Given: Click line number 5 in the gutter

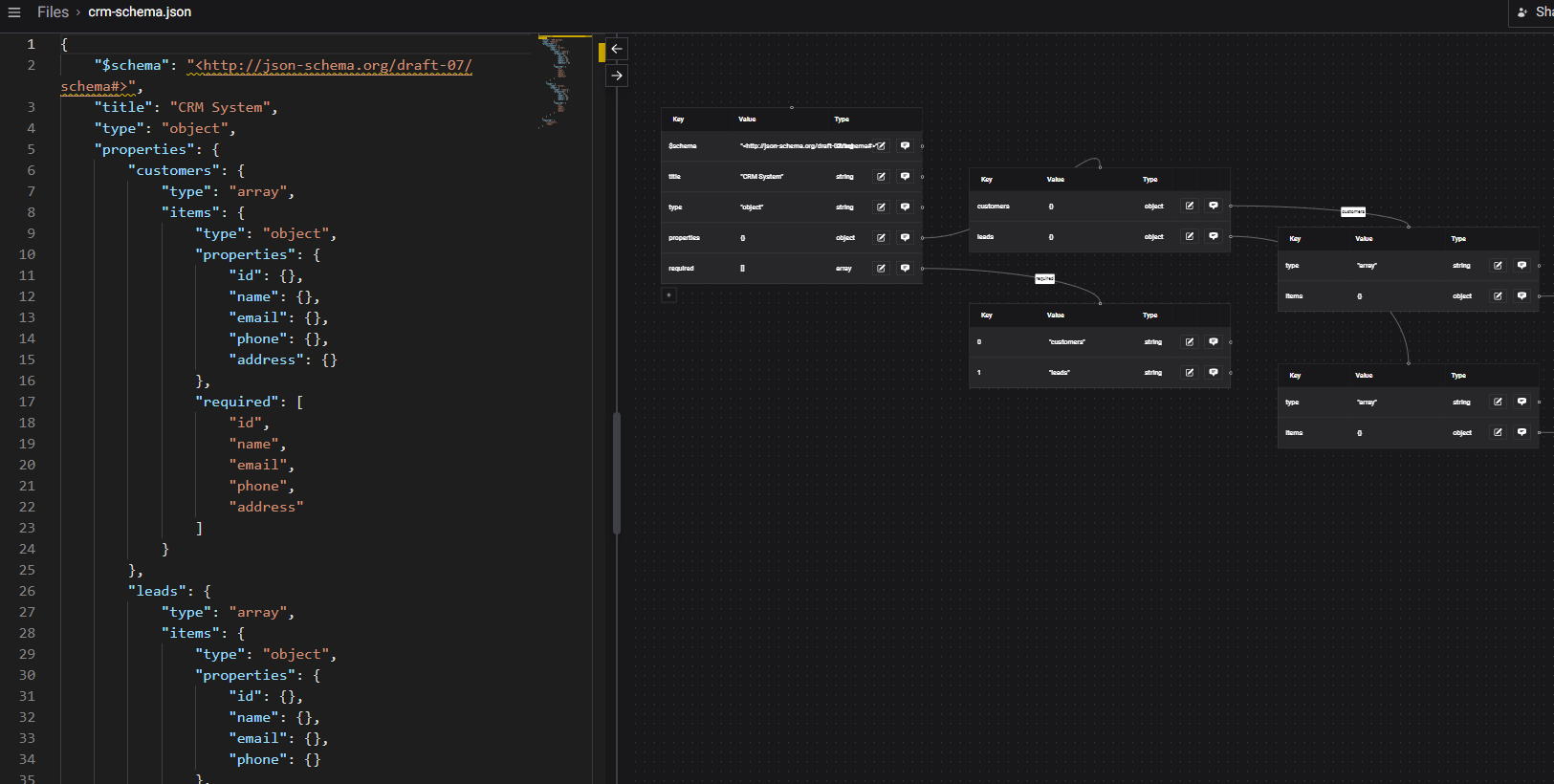Looking at the screenshot, I should [x=31, y=150].
